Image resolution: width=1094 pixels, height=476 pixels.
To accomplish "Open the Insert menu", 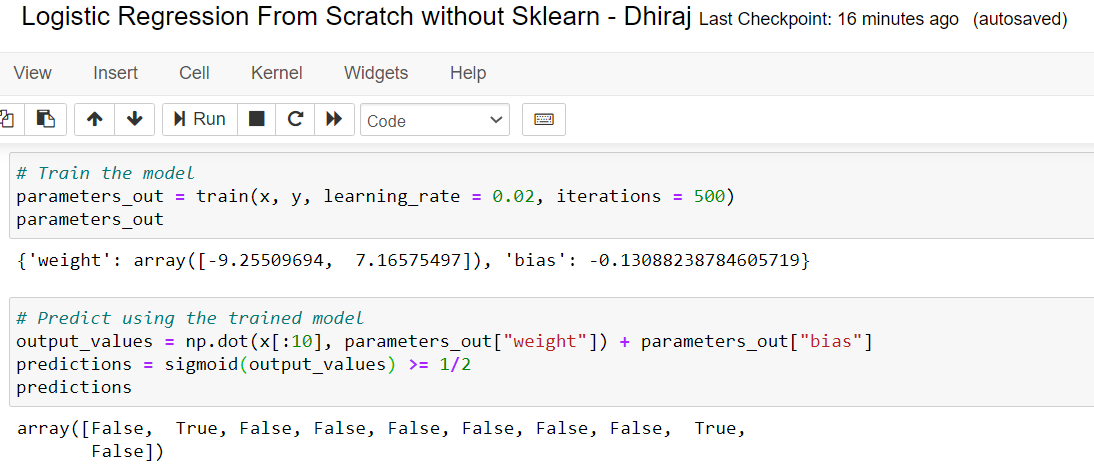I will point(115,73).
